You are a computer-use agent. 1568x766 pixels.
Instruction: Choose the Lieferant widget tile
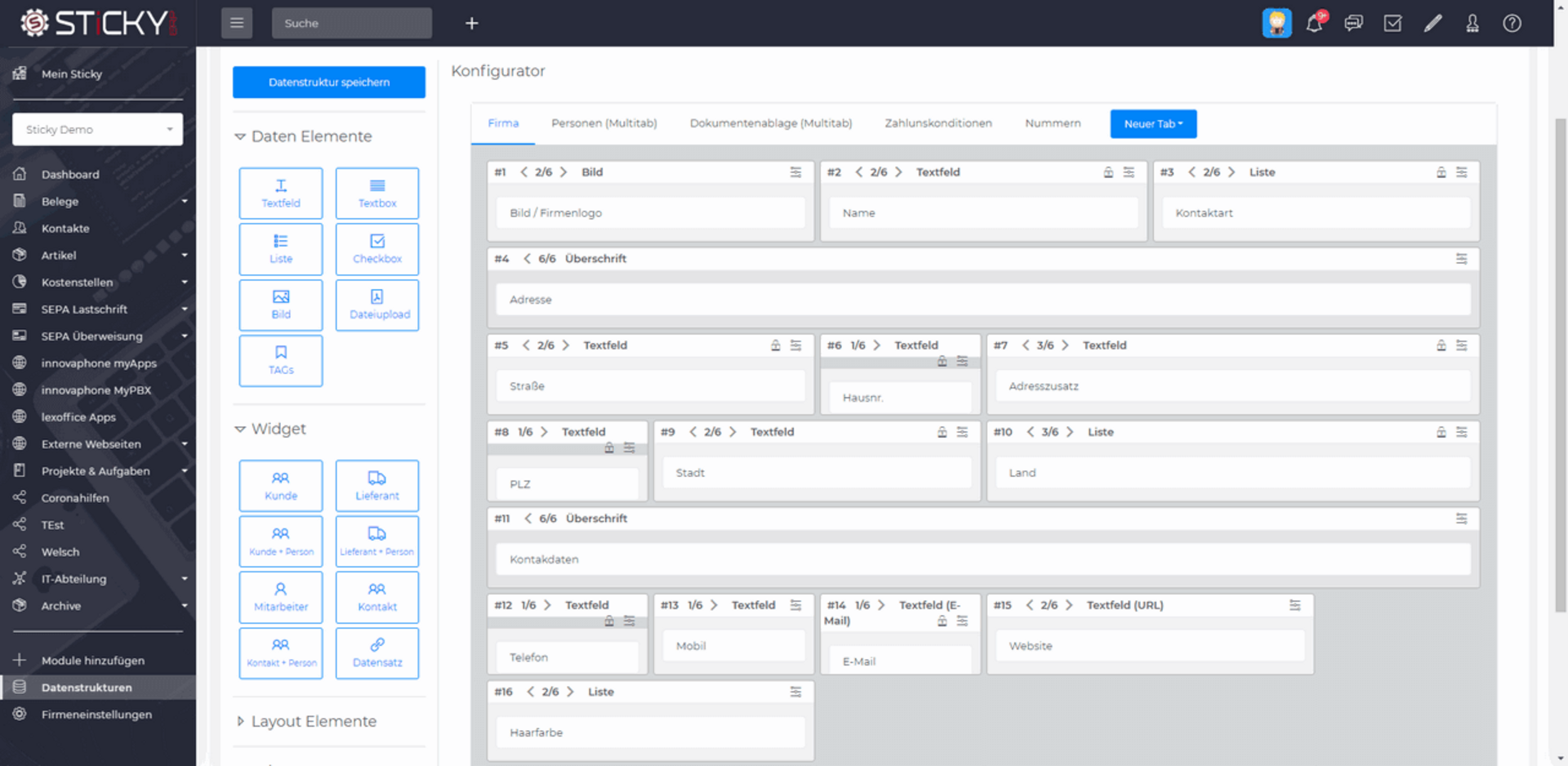pyautogui.click(x=377, y=486)
